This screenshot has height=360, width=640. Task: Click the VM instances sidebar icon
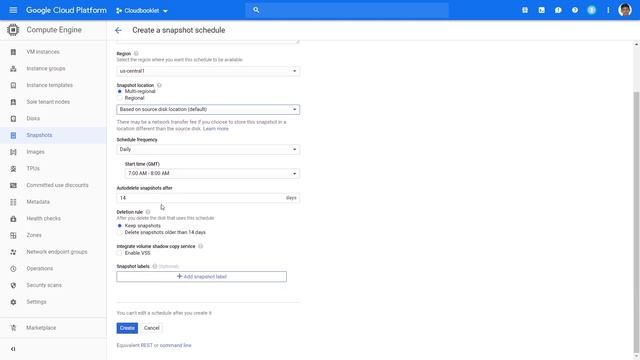(x=13, y=52)
